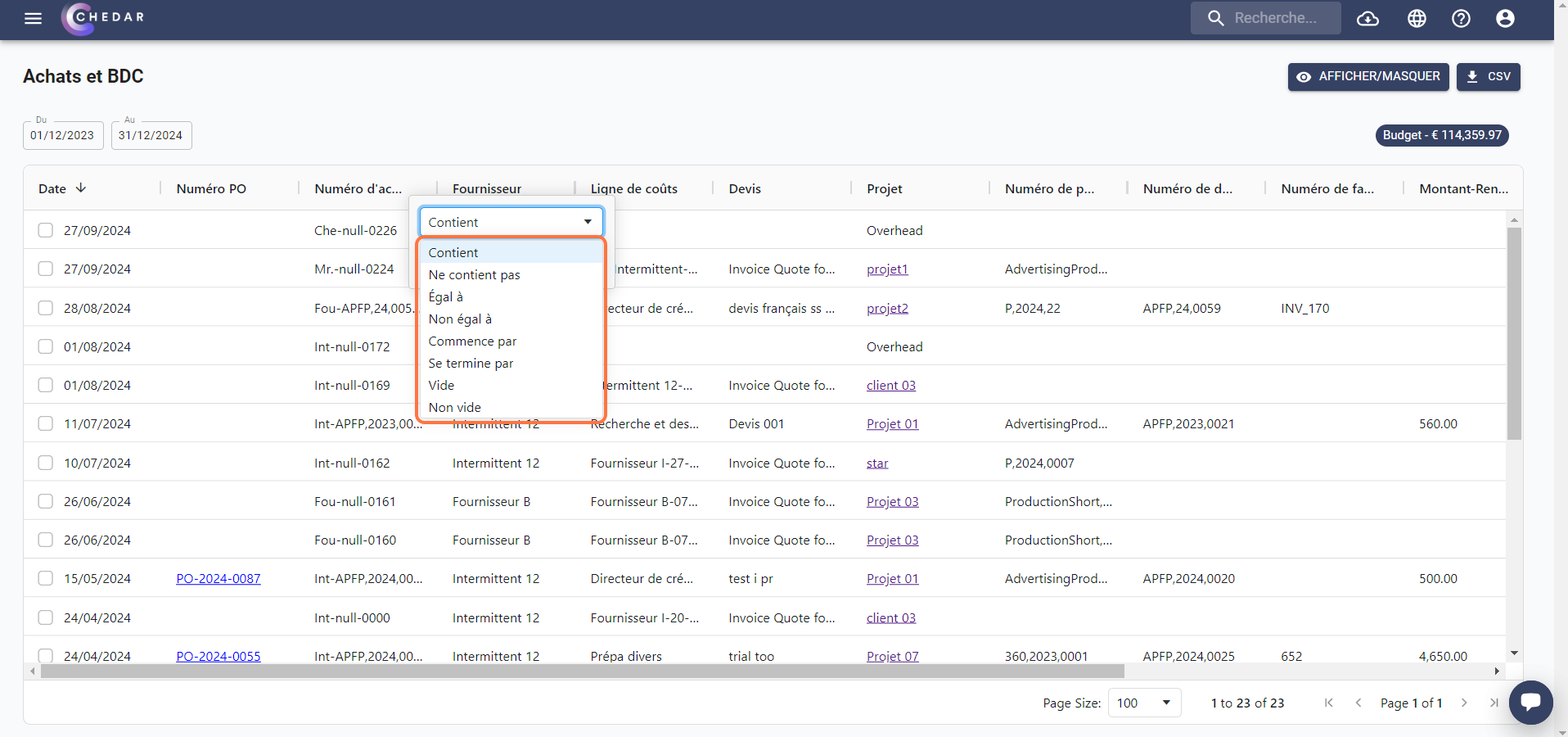
Task: Check the Int-null-0169 row checkbox
Action: [x=46, y=385]
